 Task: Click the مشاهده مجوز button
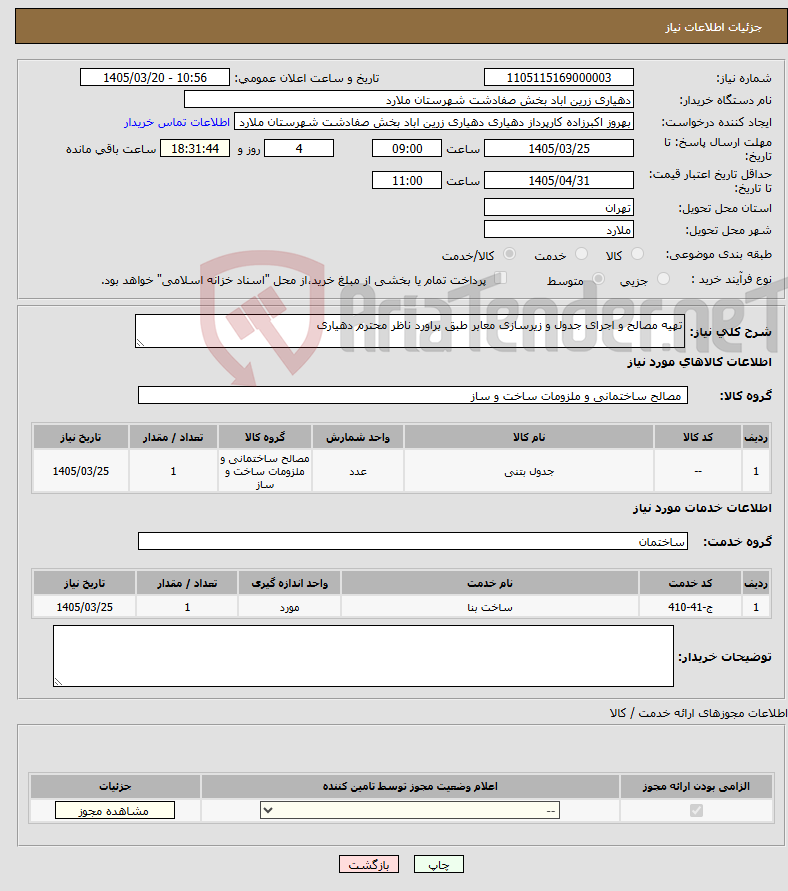pyautogui.click(x=115, y=810)
